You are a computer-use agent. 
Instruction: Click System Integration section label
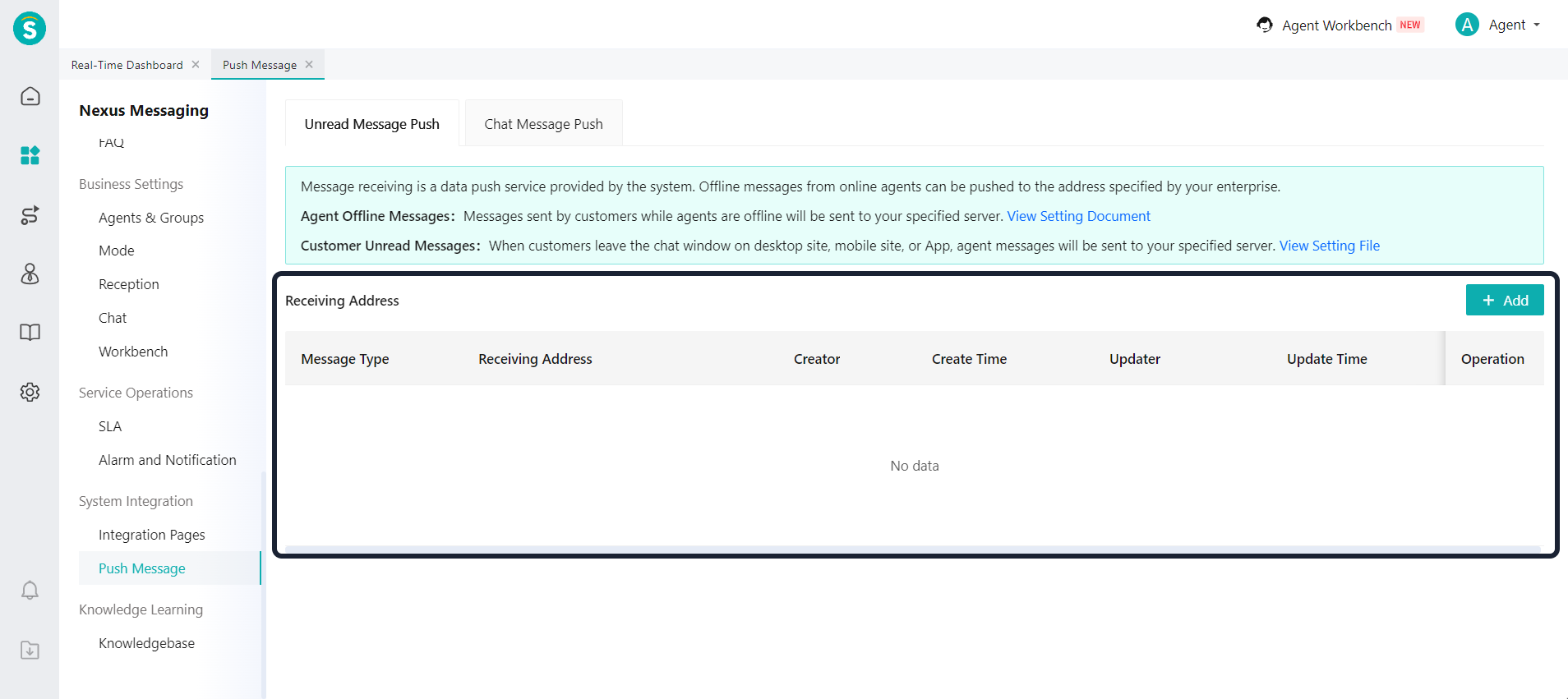[x=136, y=501]
